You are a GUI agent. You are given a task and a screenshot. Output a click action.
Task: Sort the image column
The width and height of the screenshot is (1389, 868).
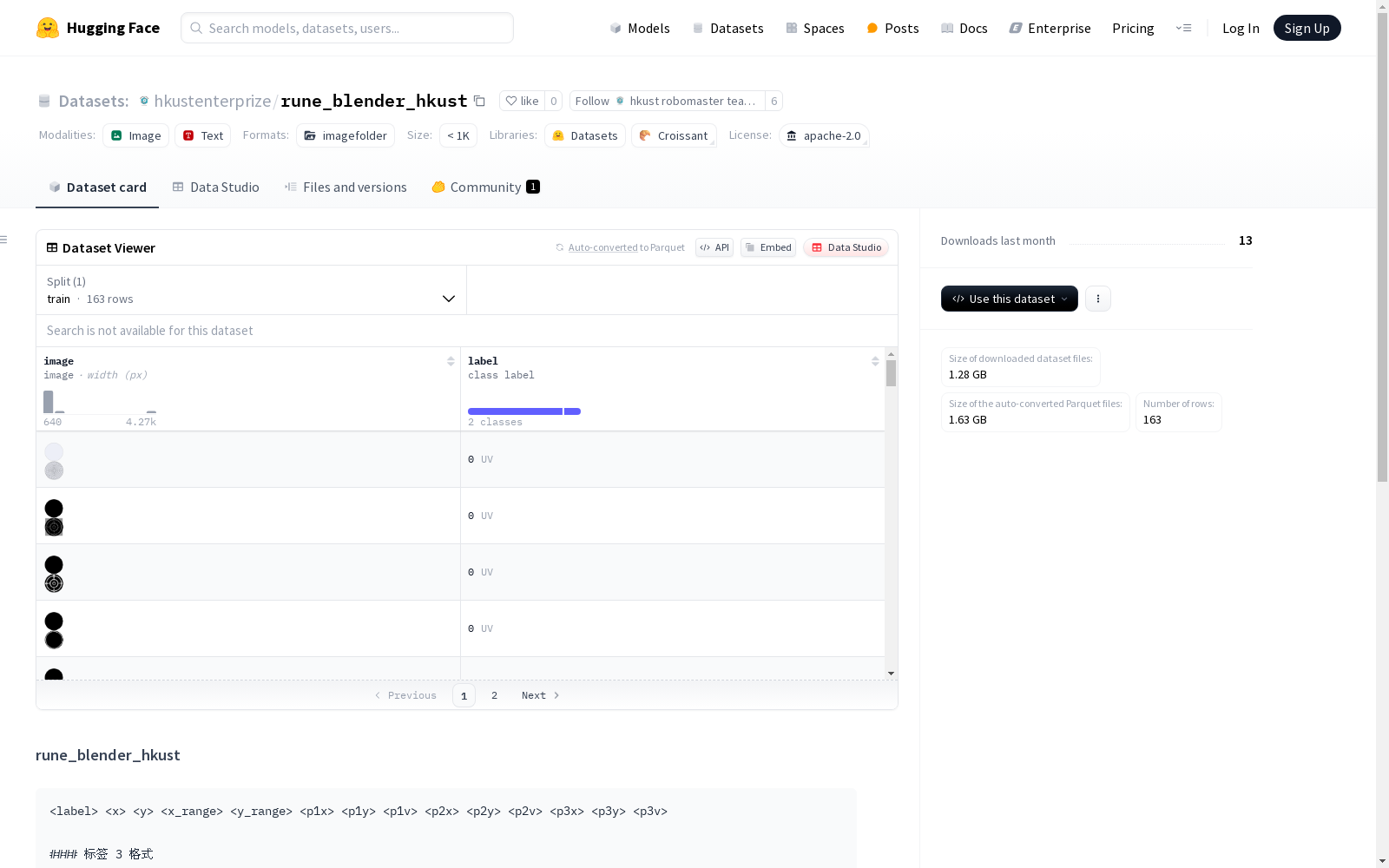pyautogui.click(x=451, y=361)
